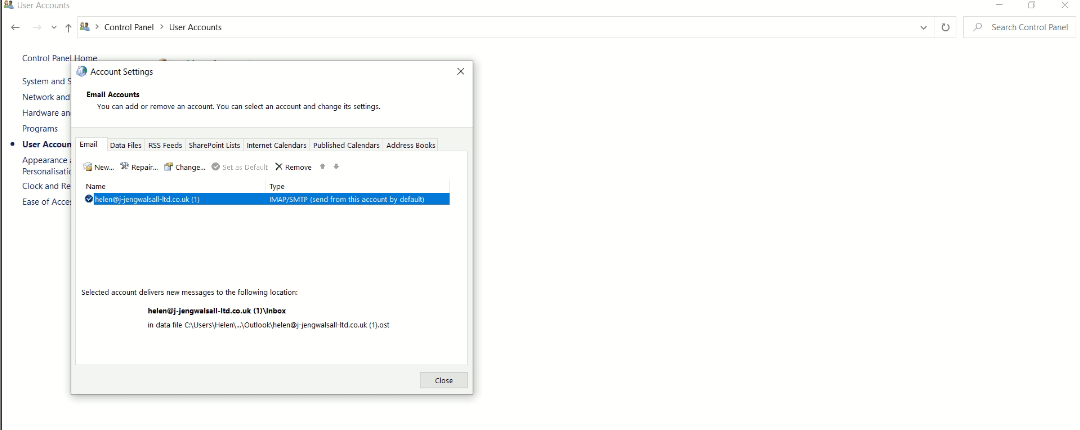Click the Repair account button
This screenshot has width=1080, height=430.
(139, 167)
